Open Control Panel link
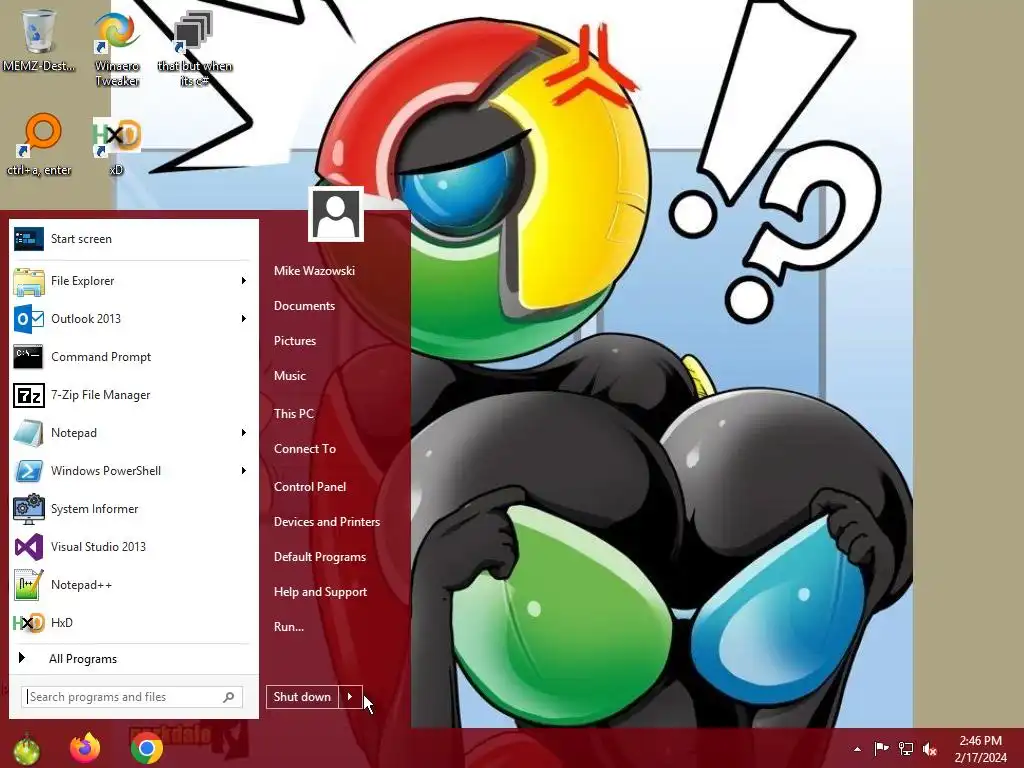 (310, 487)
